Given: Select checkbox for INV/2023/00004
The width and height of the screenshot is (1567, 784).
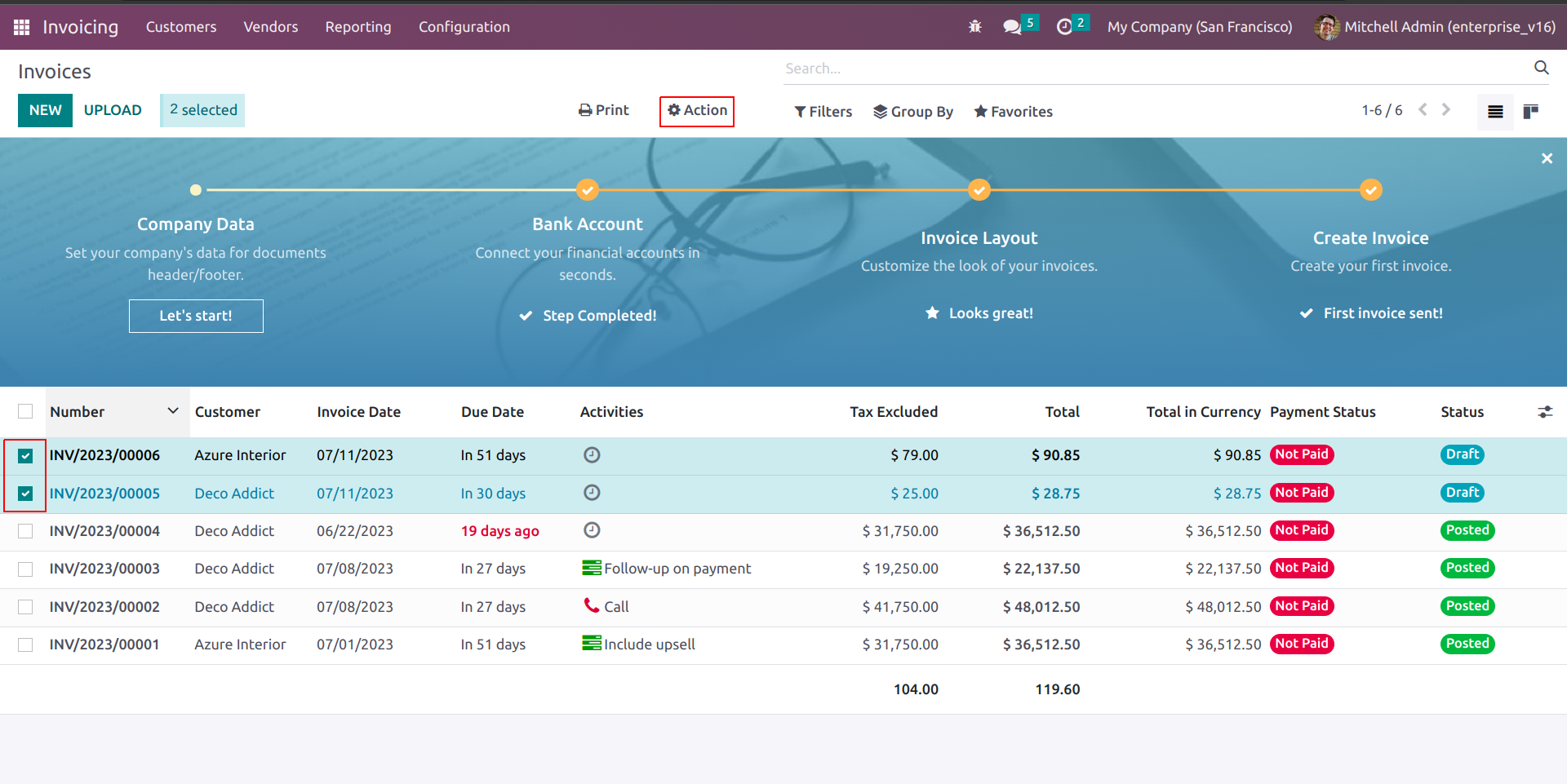Looking at the screenshot, I should pyautogui.click(x=25, y=531).
